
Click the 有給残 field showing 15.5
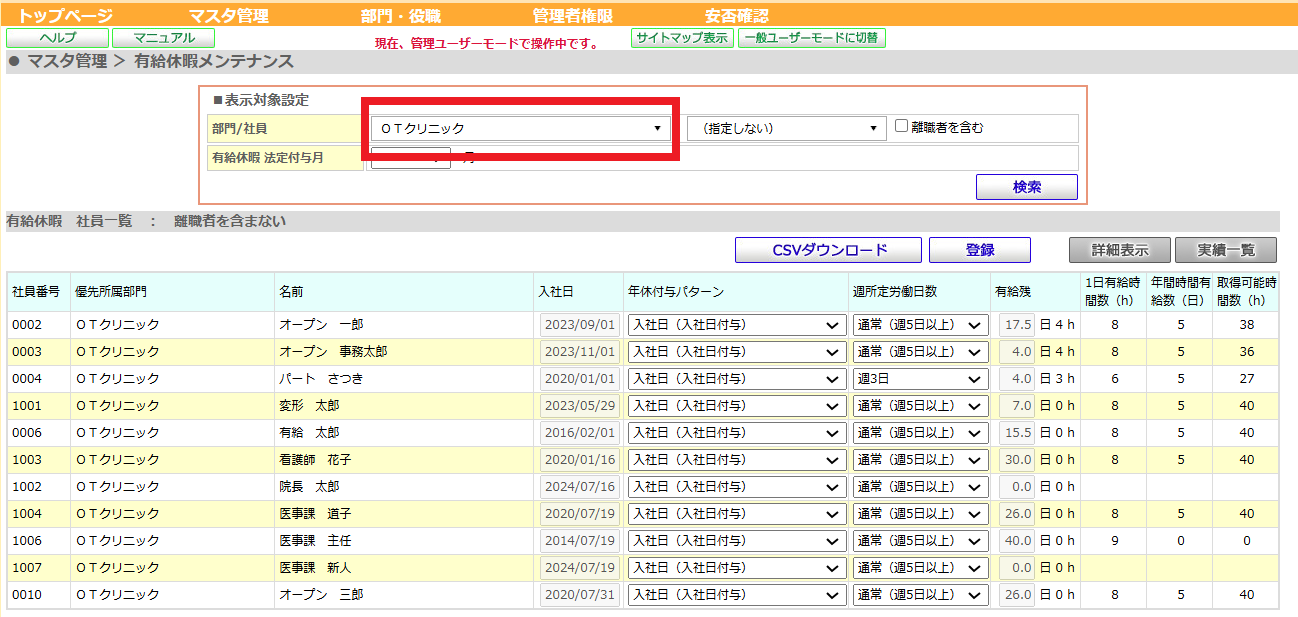click(x=1017, y=433)
